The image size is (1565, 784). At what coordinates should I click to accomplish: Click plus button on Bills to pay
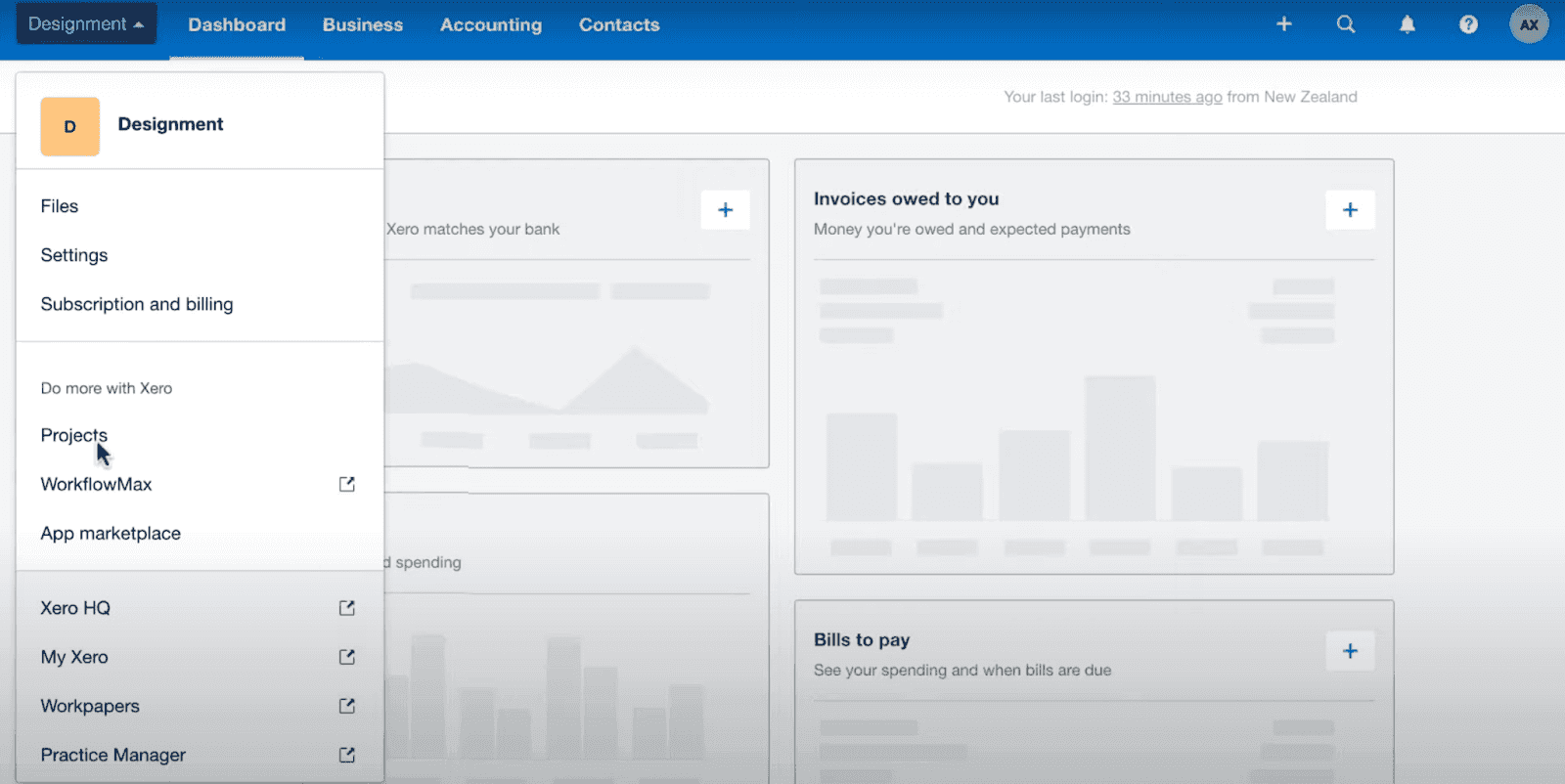[1350, 651]
